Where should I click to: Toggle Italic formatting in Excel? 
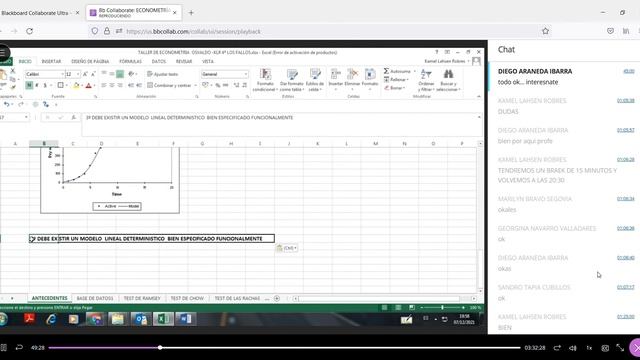(x=37, y=85)
